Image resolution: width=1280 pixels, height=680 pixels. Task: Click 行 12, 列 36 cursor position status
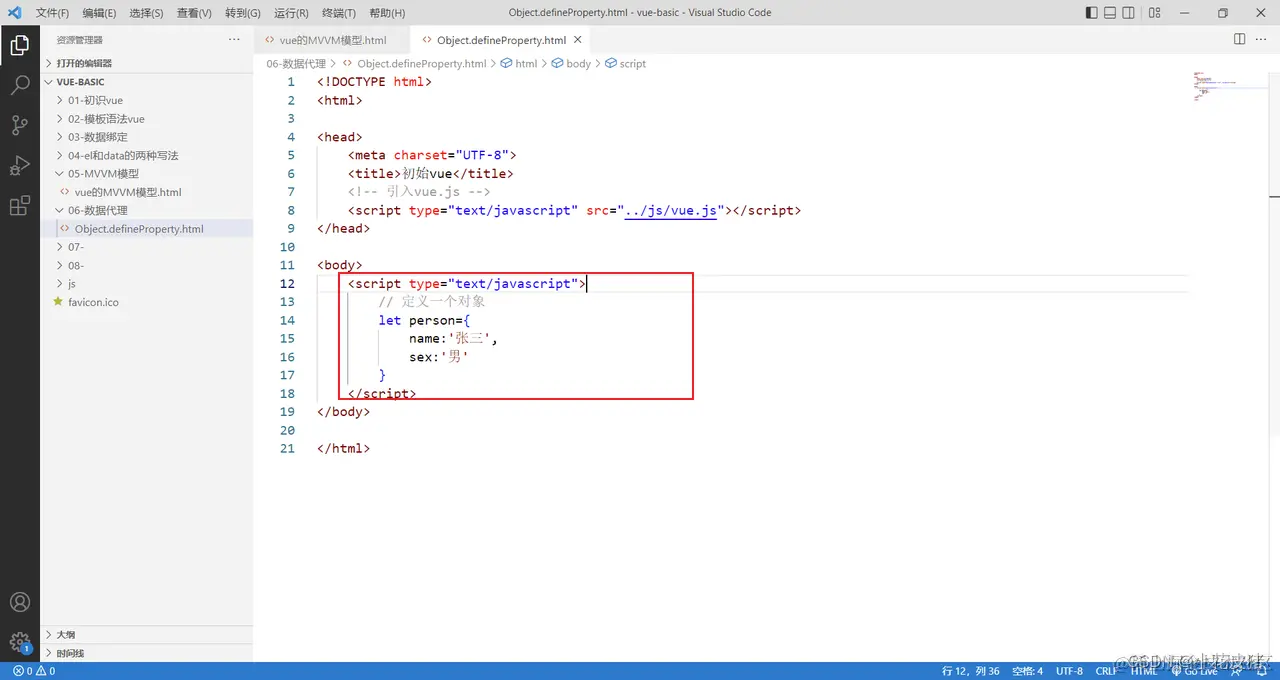(971, 671)
